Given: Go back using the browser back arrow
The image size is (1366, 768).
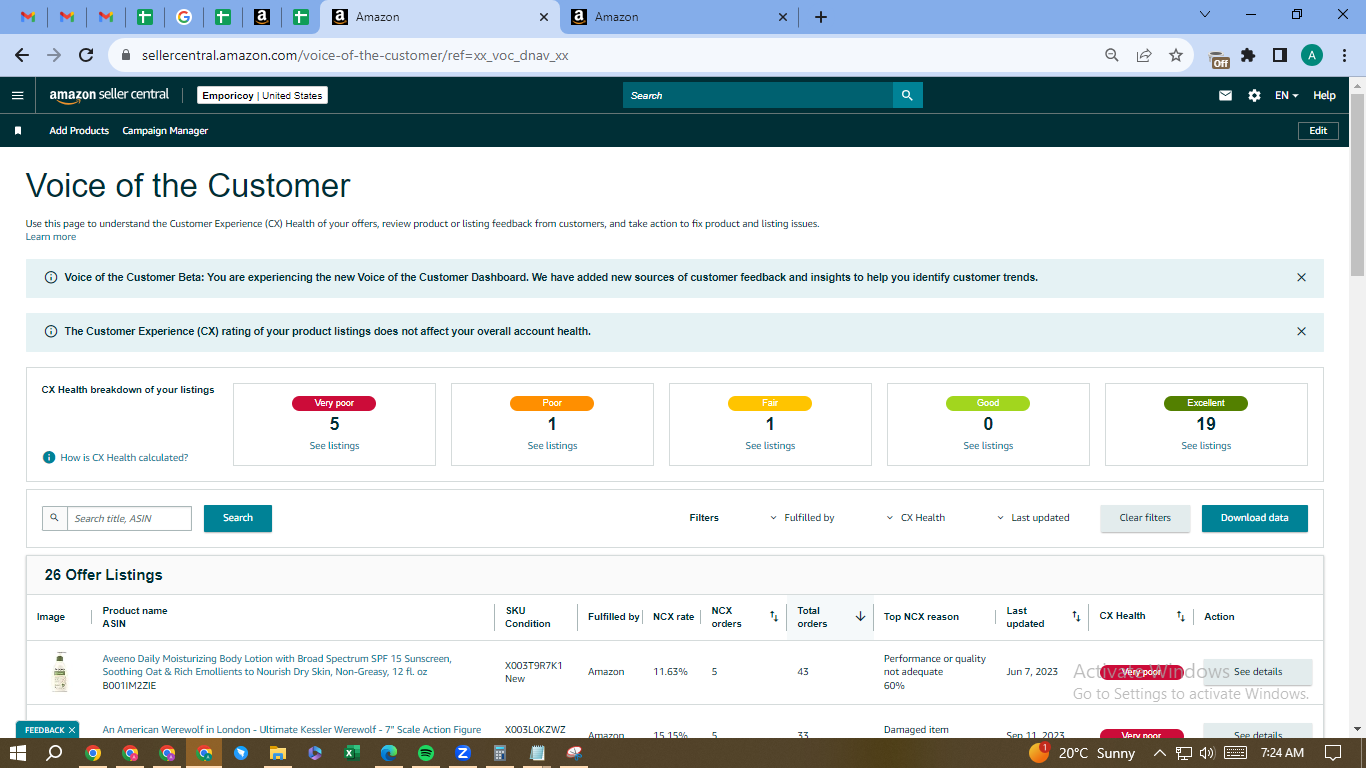Looking at the screenshot, I should (22, 55).
